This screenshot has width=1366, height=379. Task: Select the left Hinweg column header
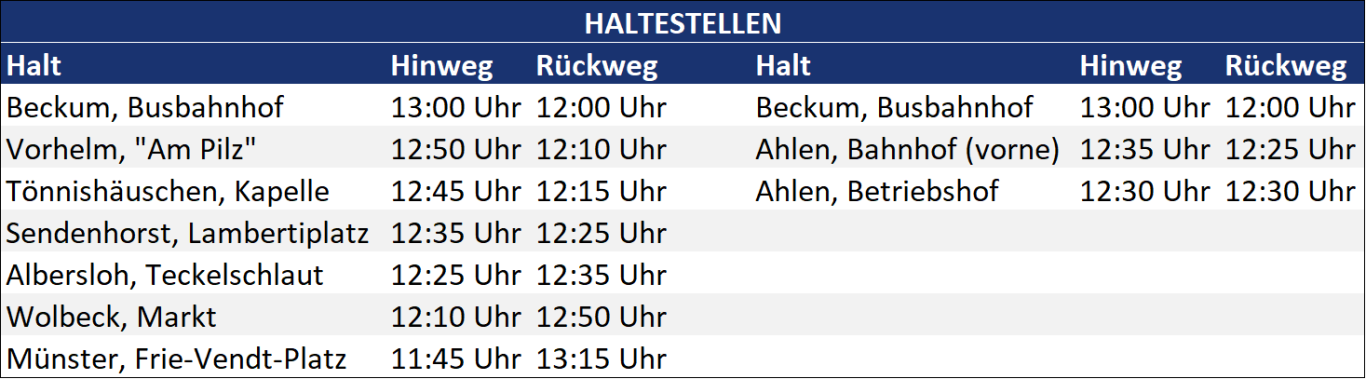pos(441,66)
